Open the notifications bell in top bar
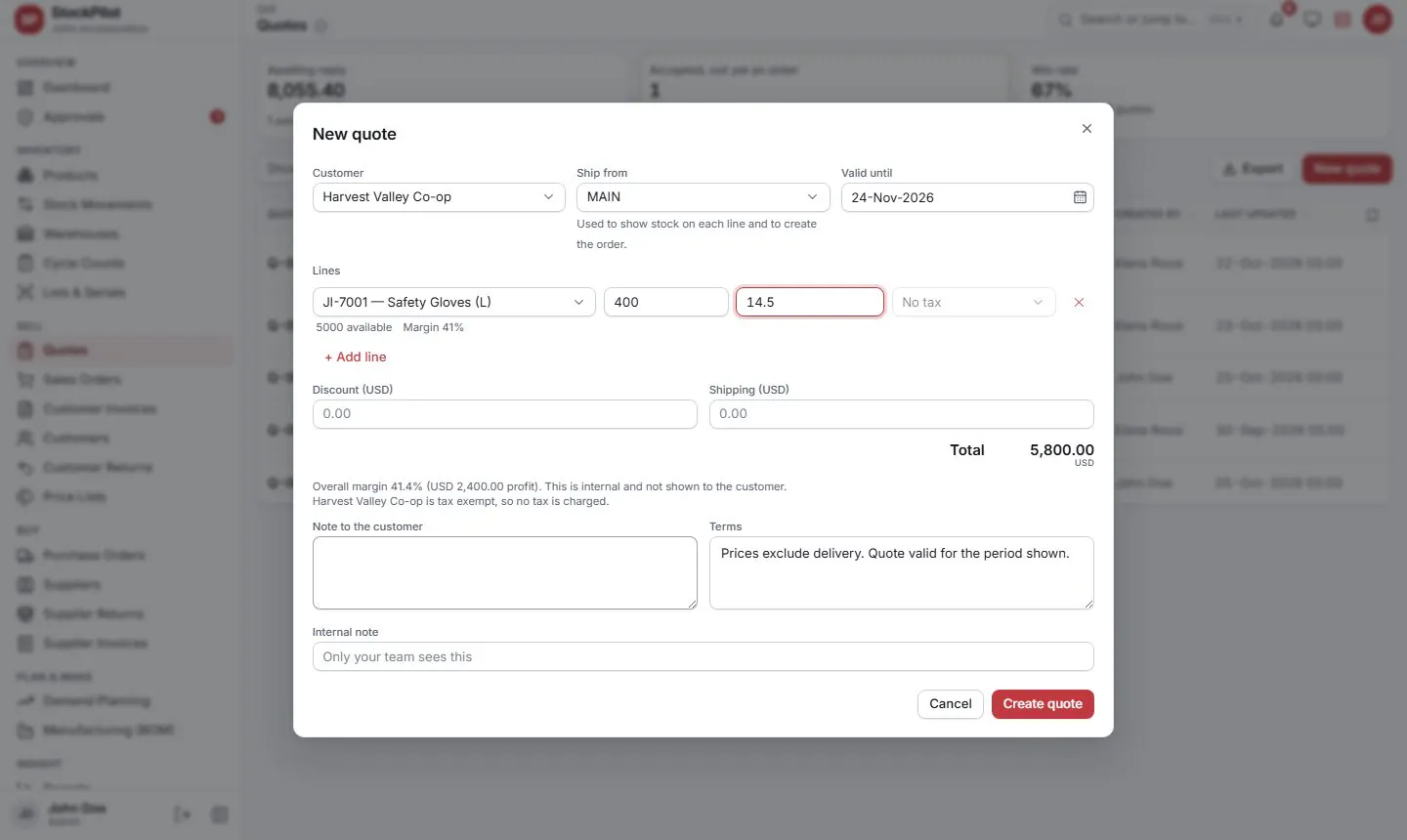The image size is (1407, 840). (x=1277, y=20)
